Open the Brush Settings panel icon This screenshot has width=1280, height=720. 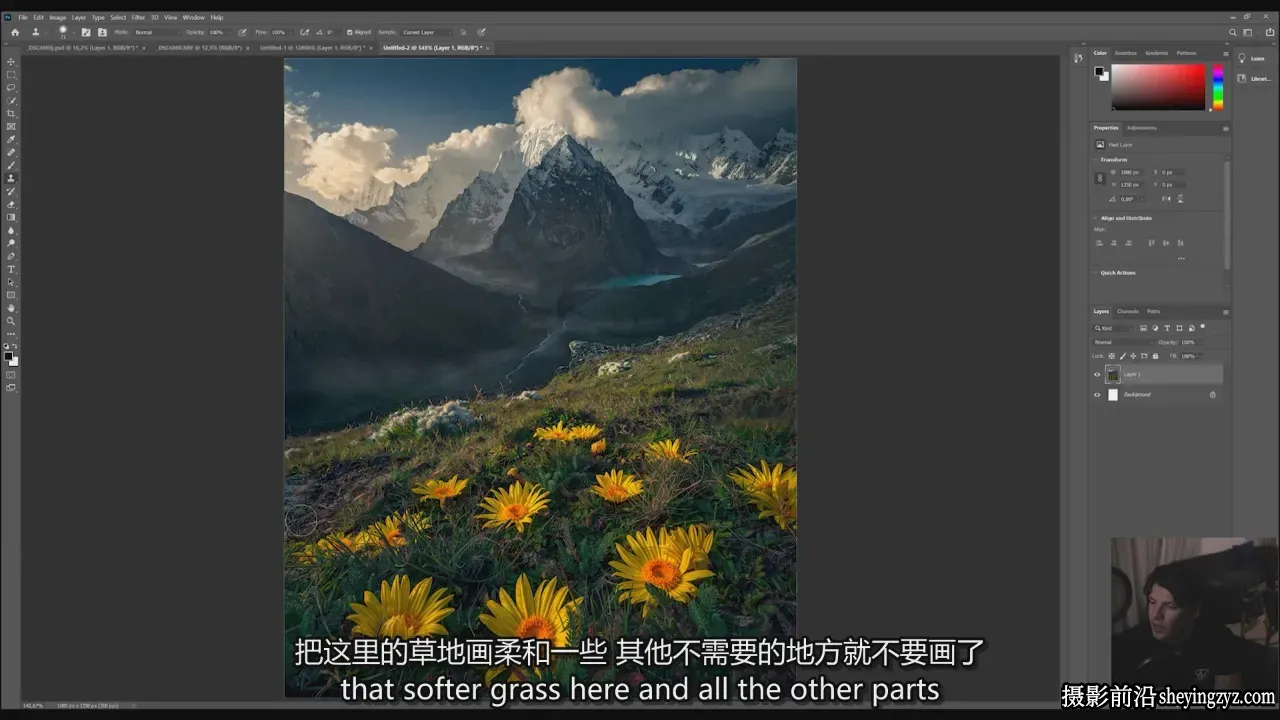(x=86, y=32)
